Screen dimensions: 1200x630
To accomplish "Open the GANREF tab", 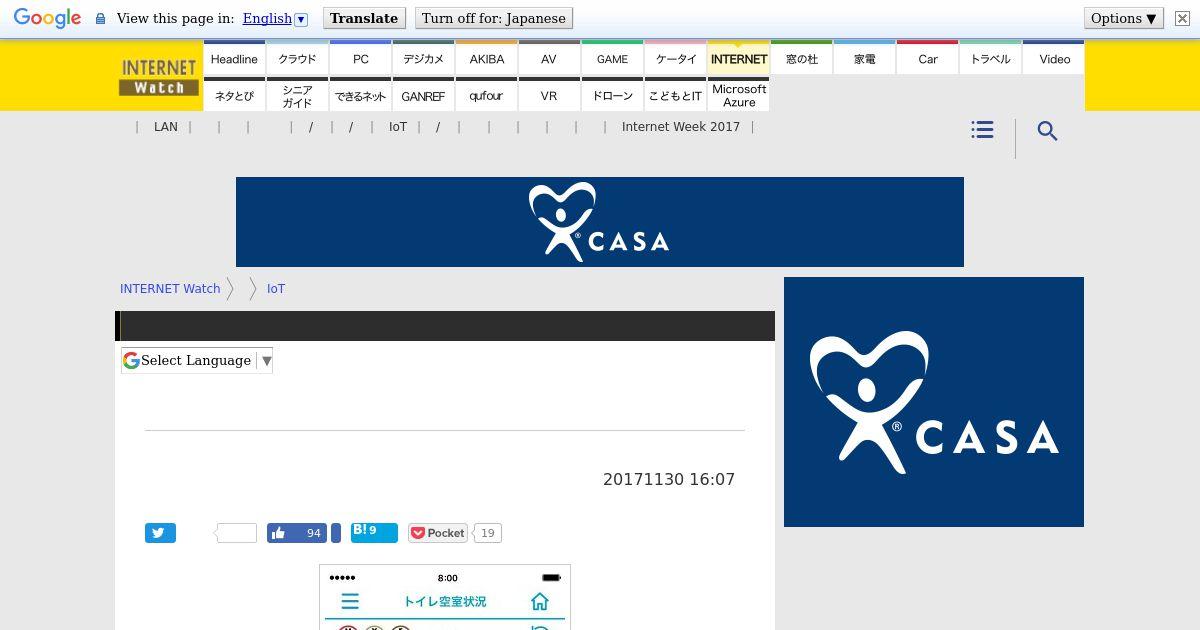I will click(x=424, y=95).
